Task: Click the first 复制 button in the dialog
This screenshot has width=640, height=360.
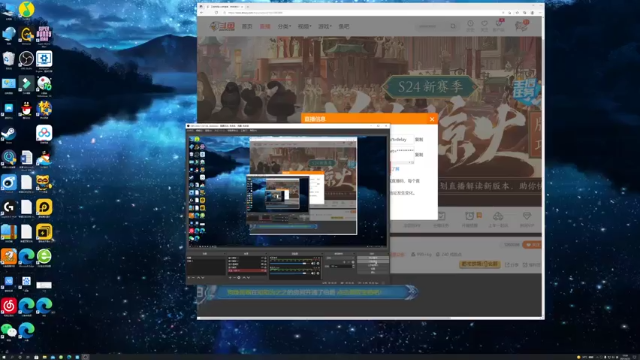Action: click(x=419, y=140)
